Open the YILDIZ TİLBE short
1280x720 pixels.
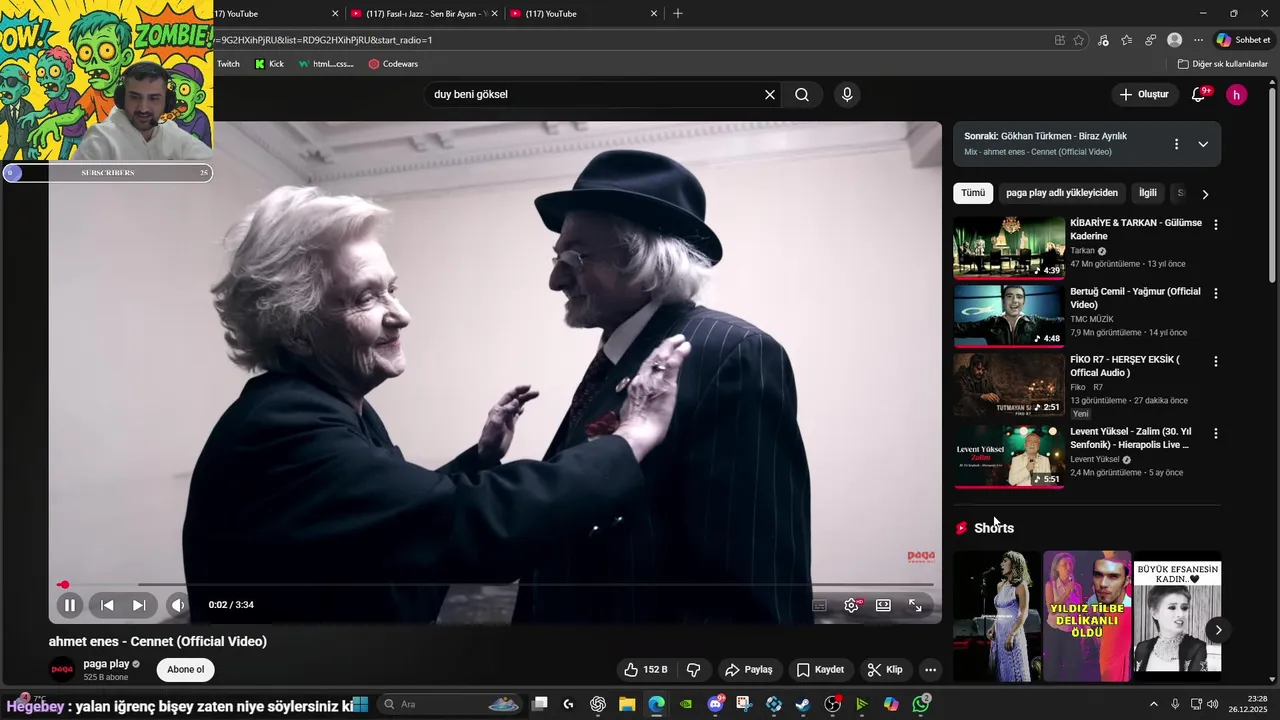click(1087, 616)
